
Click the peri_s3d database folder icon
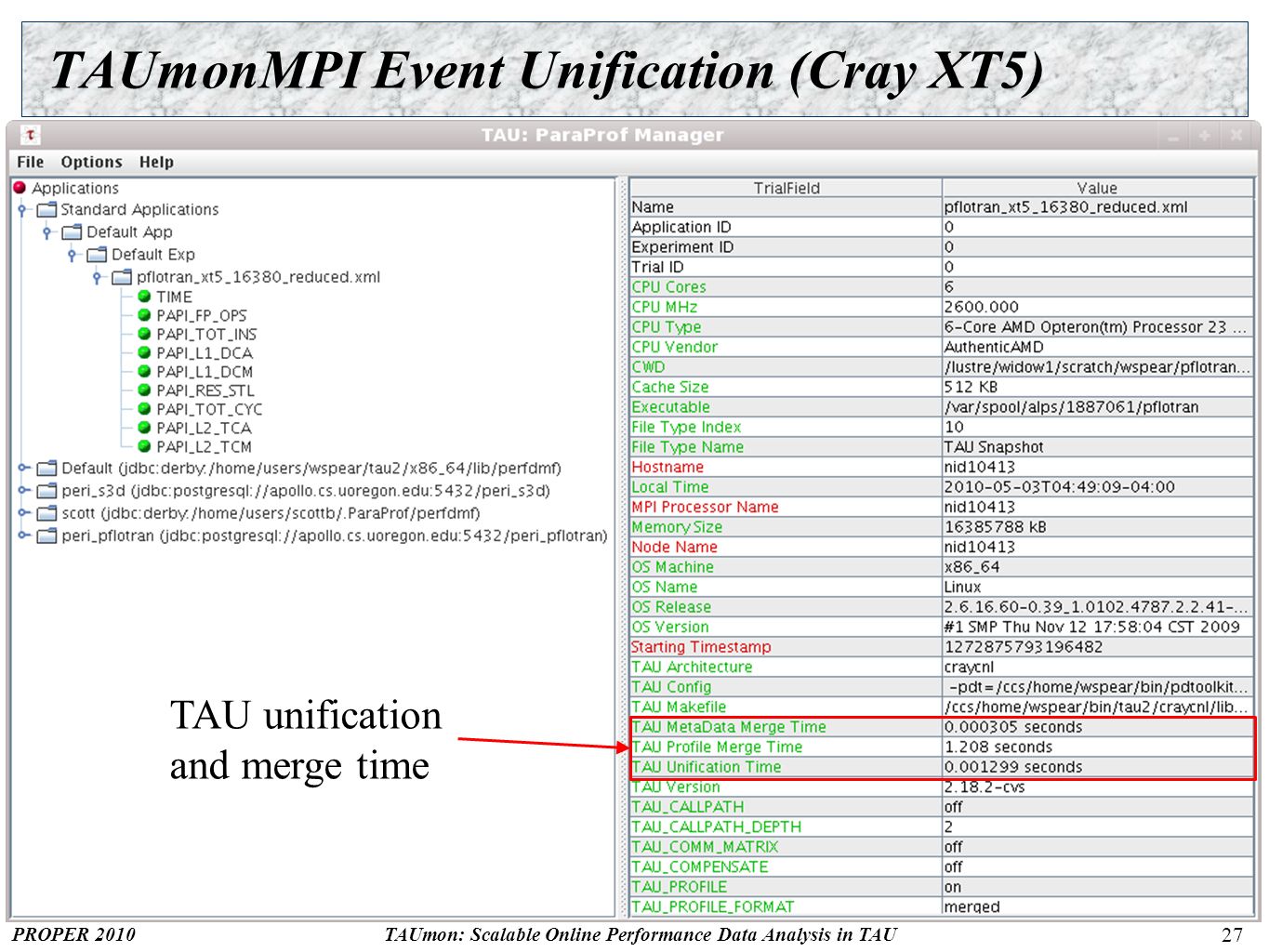[46, 490]
